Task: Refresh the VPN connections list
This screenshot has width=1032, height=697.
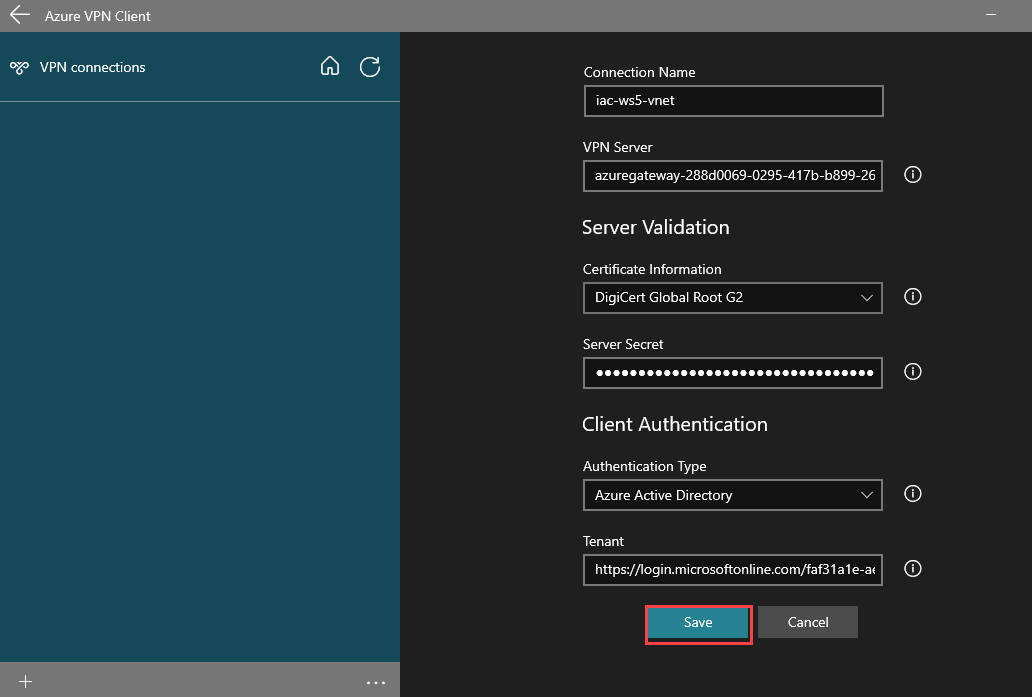Action: (x=370, y=66)
